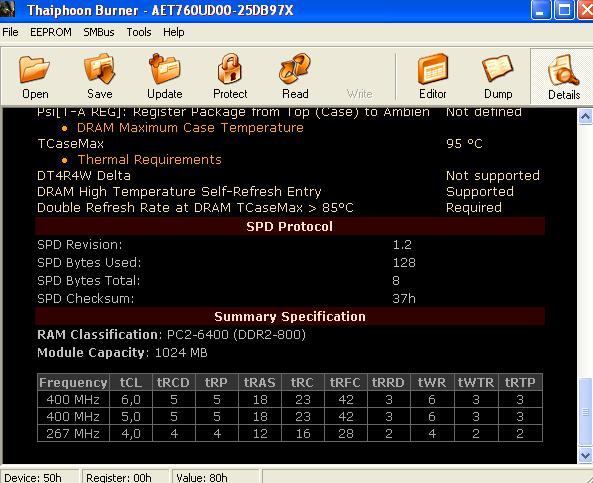The image size is (593, 483).
Task: Click the 'Thermal Requirements' heading
Action: [x=149, y=160]
